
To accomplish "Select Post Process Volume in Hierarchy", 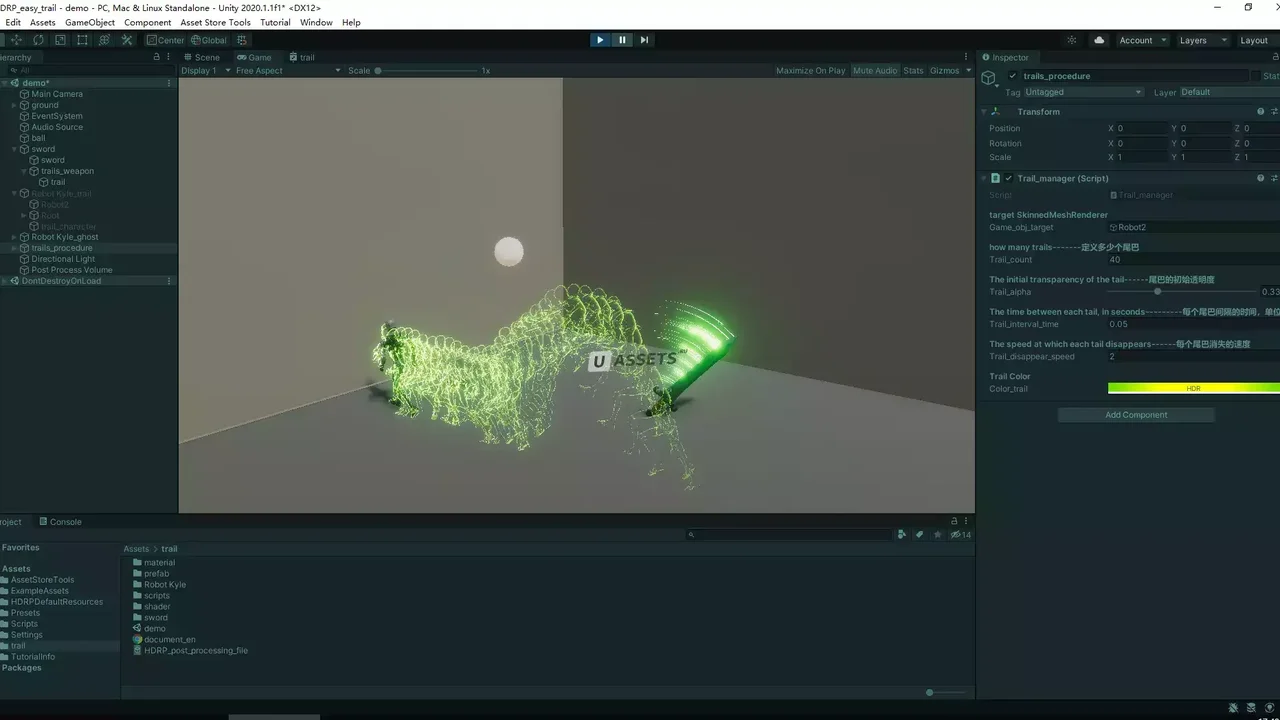I will pos(71,270).
